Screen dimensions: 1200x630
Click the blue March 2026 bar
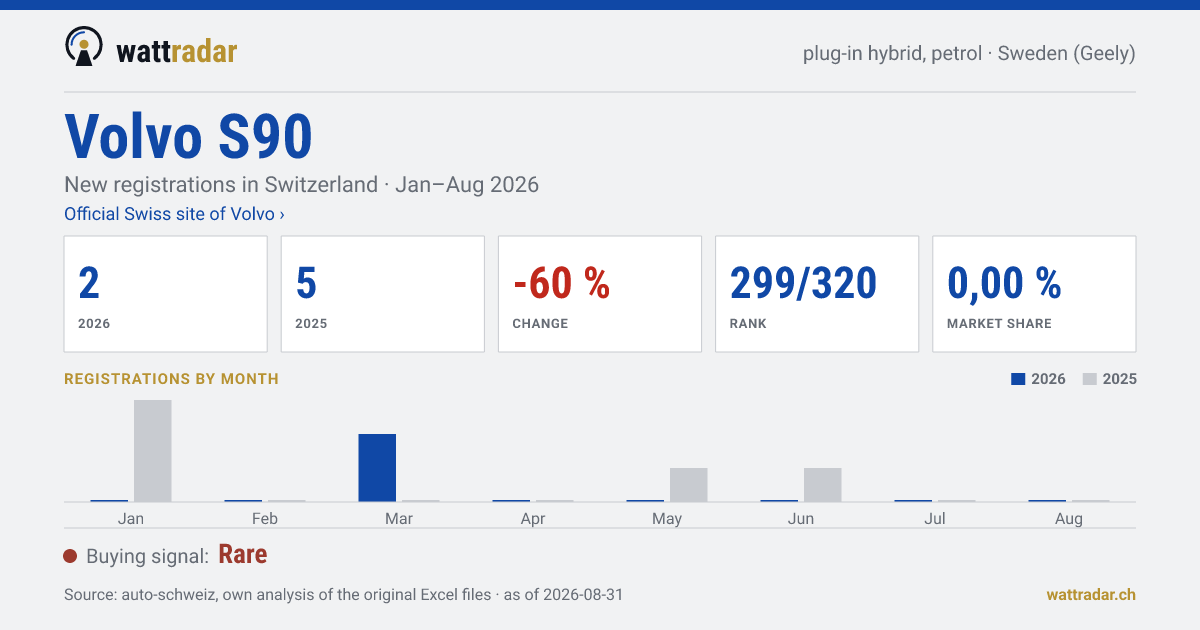coord(377,468)
